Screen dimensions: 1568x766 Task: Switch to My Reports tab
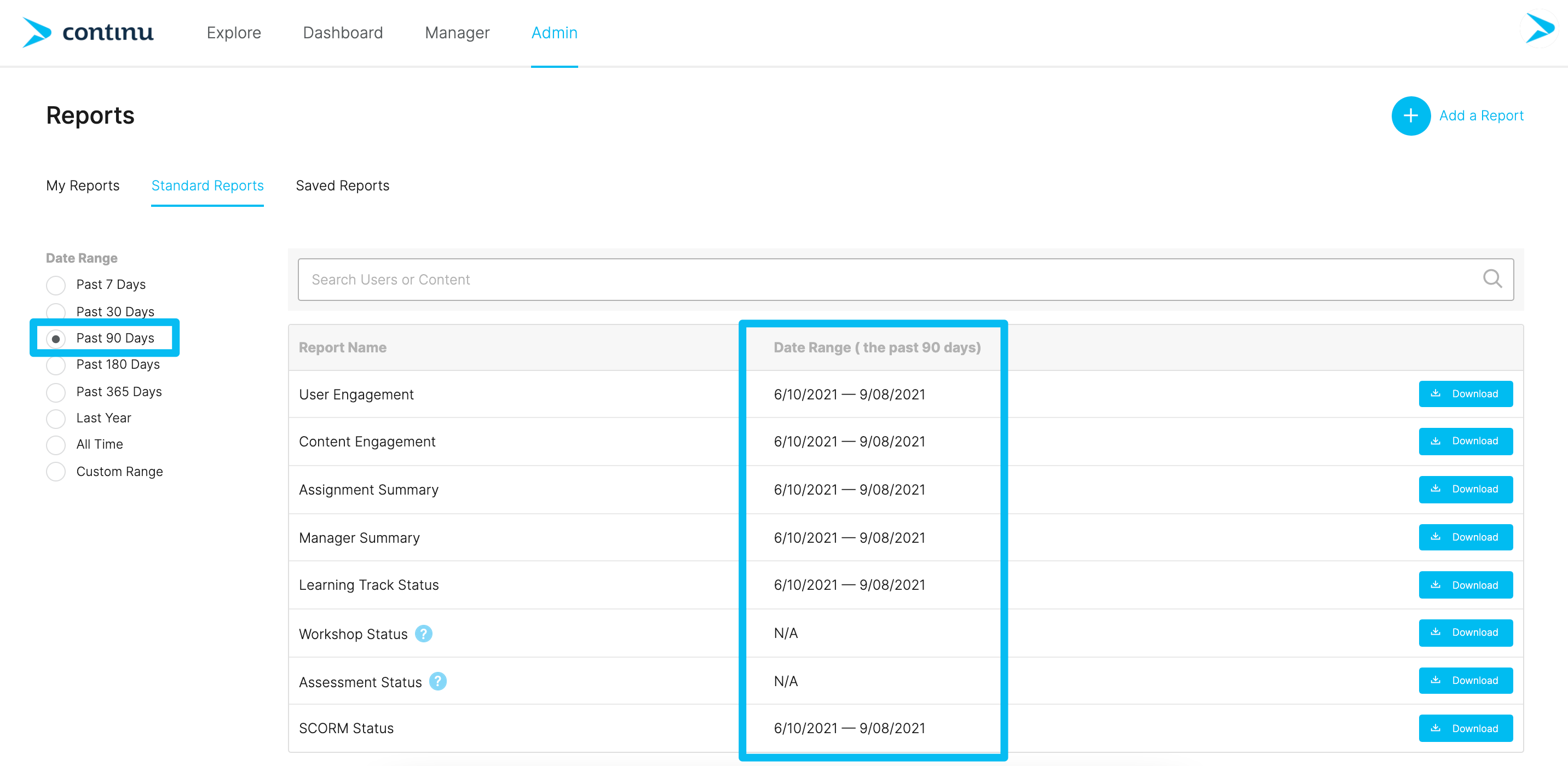(83, 185)
